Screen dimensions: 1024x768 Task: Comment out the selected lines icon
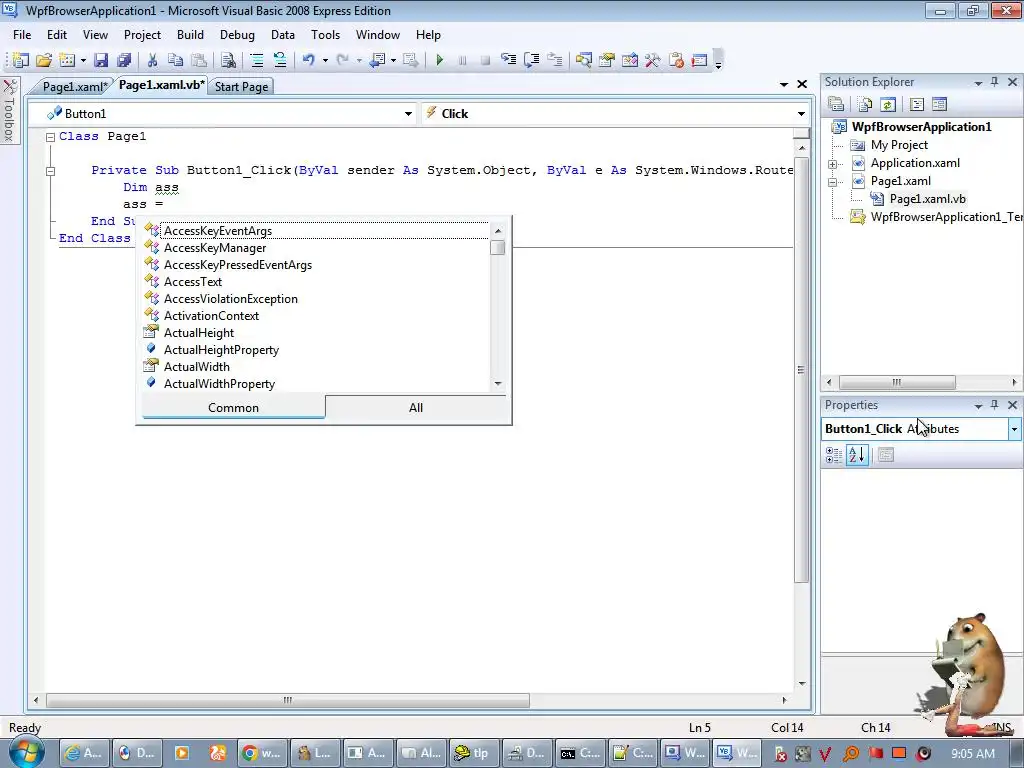[257, 60]
